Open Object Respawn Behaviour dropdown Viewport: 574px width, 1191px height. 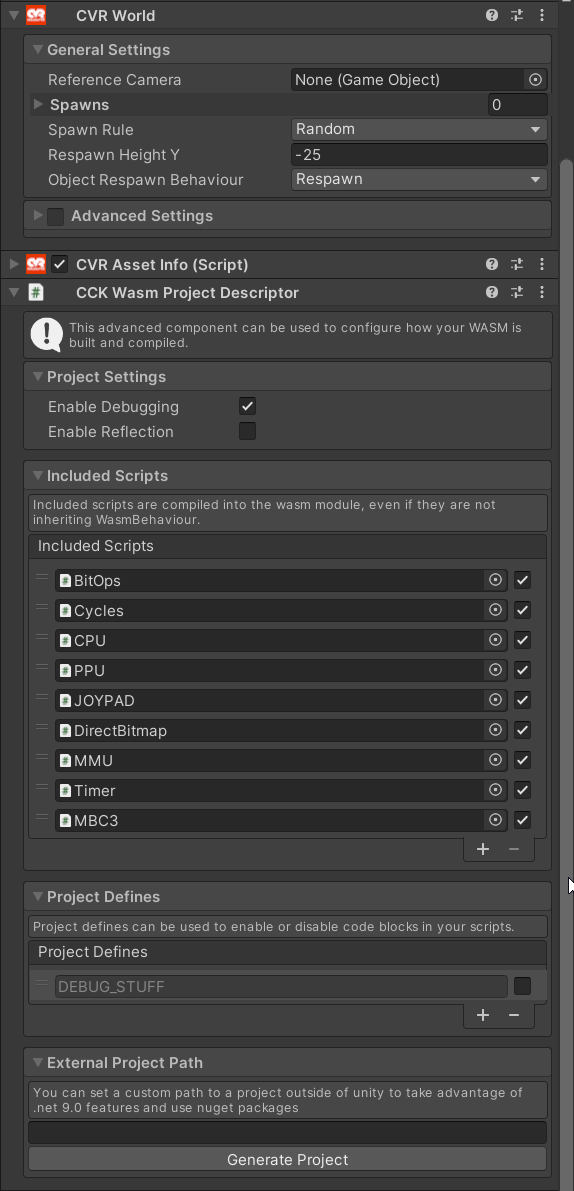tap(419, 179)
